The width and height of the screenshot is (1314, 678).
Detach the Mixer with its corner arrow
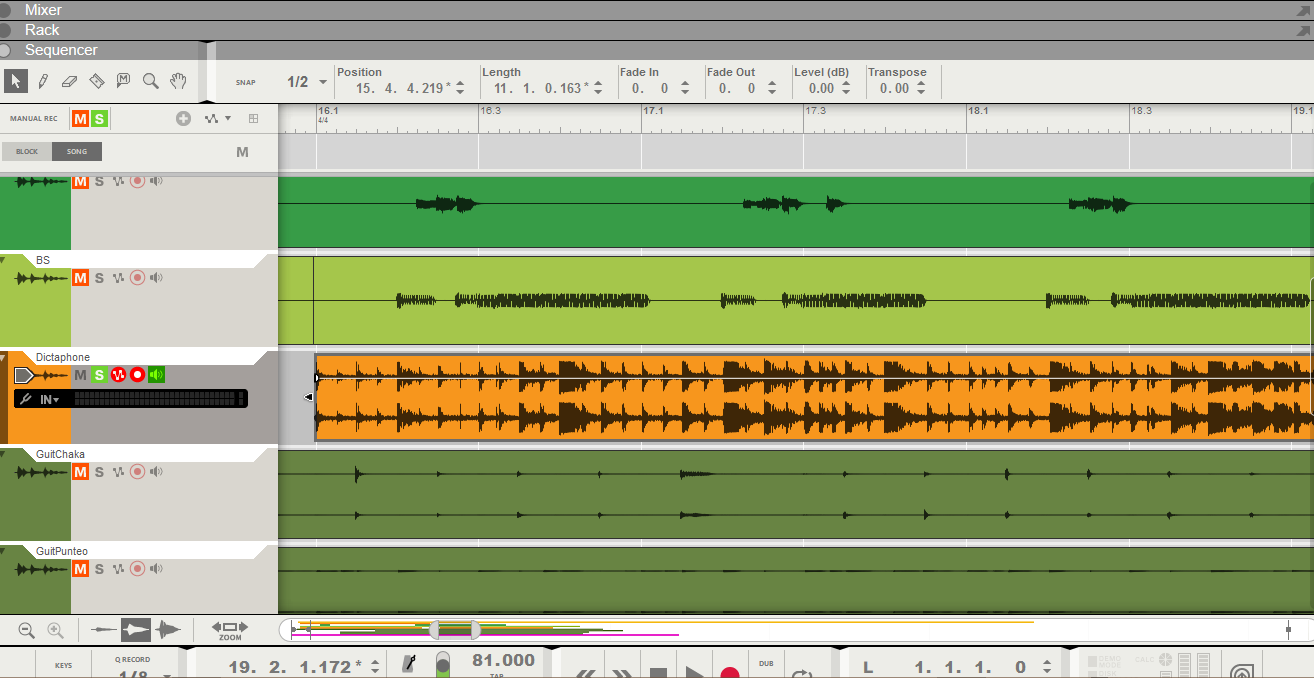point(1303,10)
